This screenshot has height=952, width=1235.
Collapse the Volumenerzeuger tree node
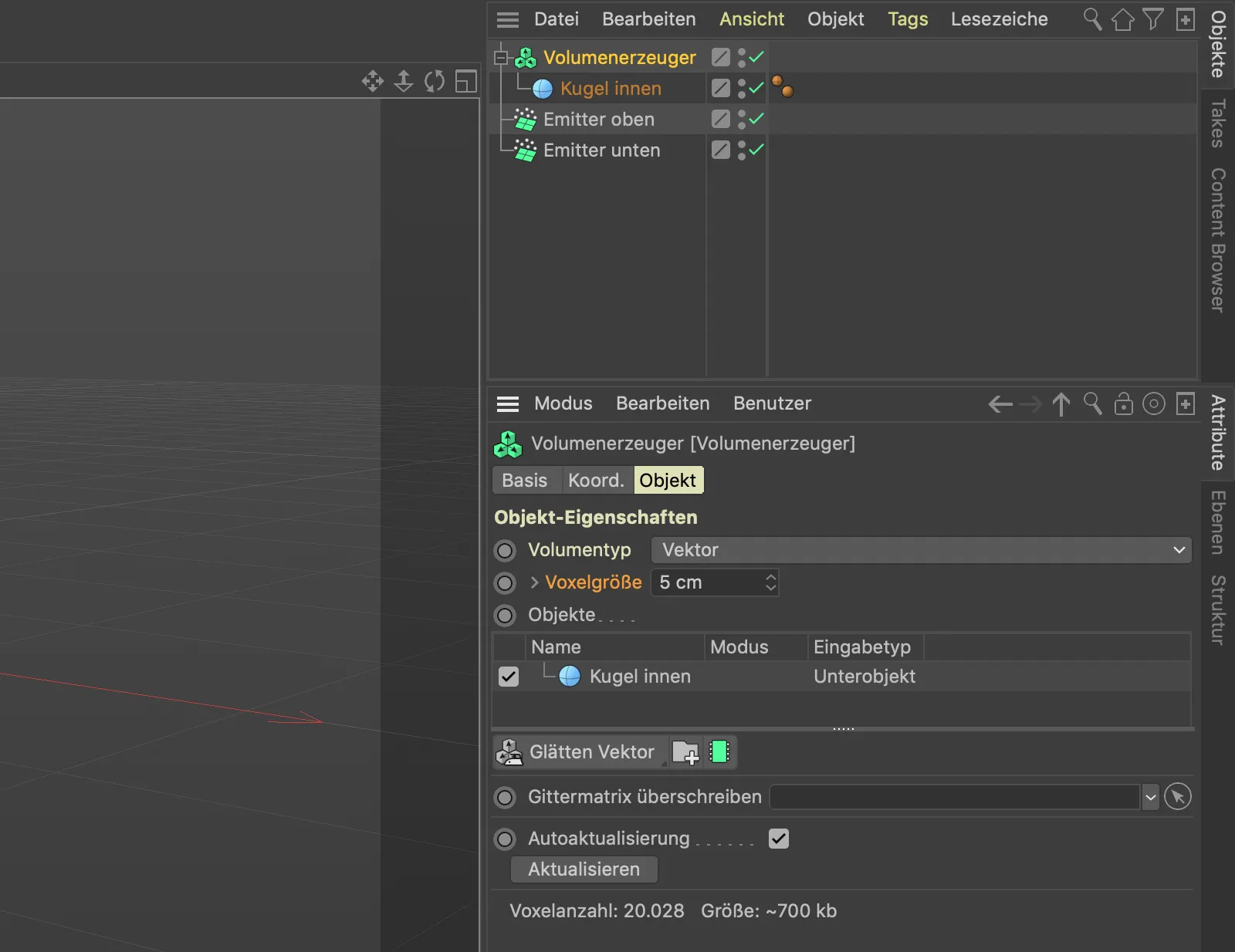501,58
